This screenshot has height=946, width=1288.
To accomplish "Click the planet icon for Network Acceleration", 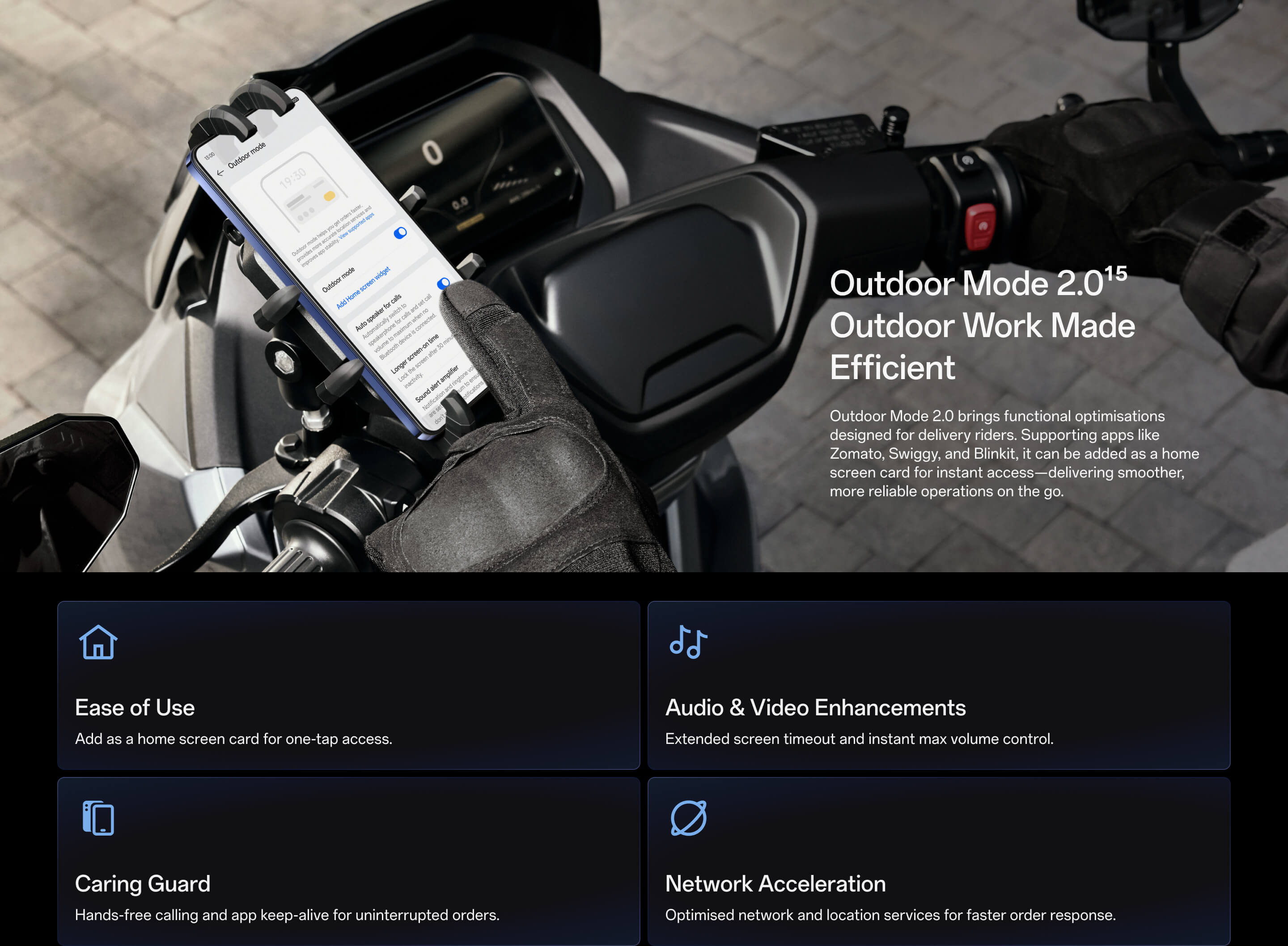I will tap(688, 818).
